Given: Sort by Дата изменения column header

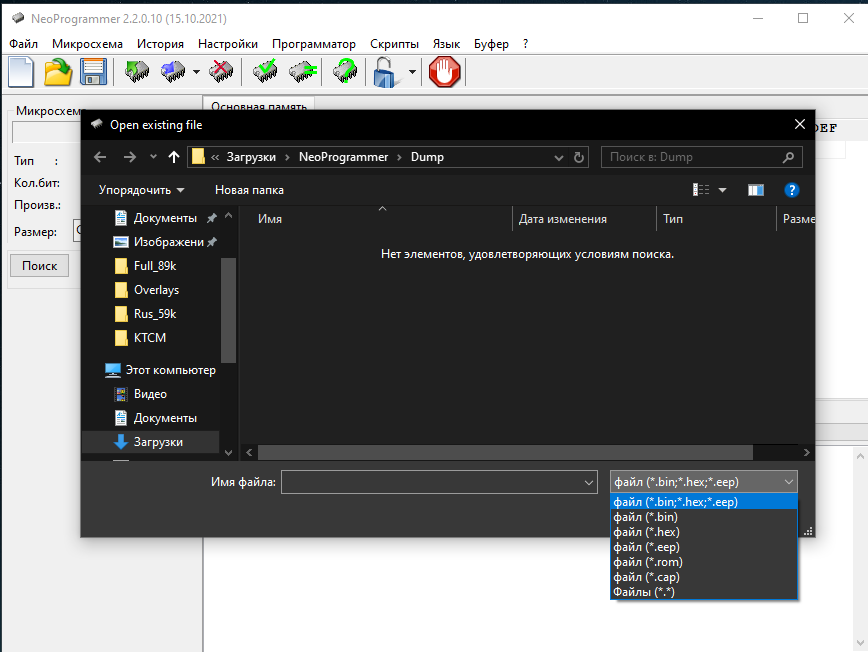Looking at the screenshot, I should pos(562,219).
